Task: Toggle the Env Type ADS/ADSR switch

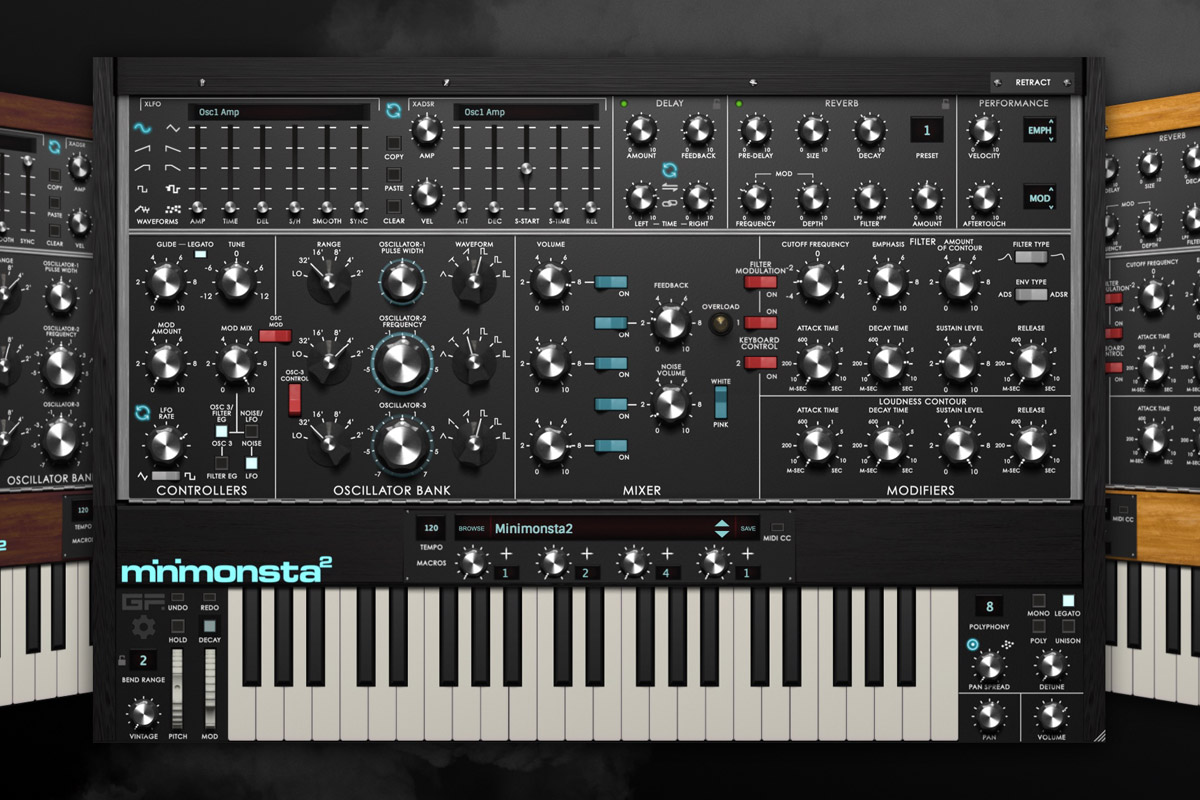Action: pyautogui.click(x=1030, y=295)
